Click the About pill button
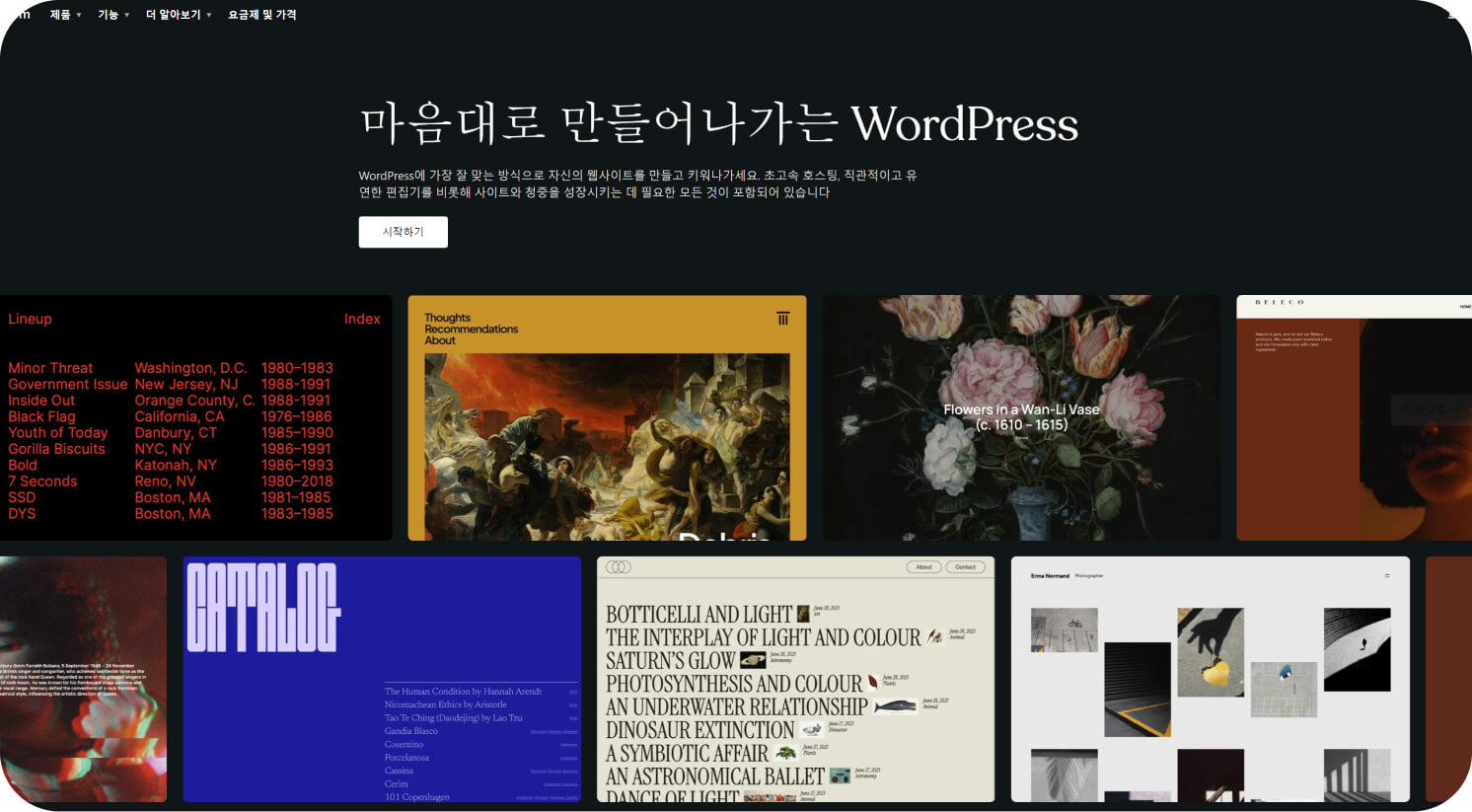 [x=923, y=567]
